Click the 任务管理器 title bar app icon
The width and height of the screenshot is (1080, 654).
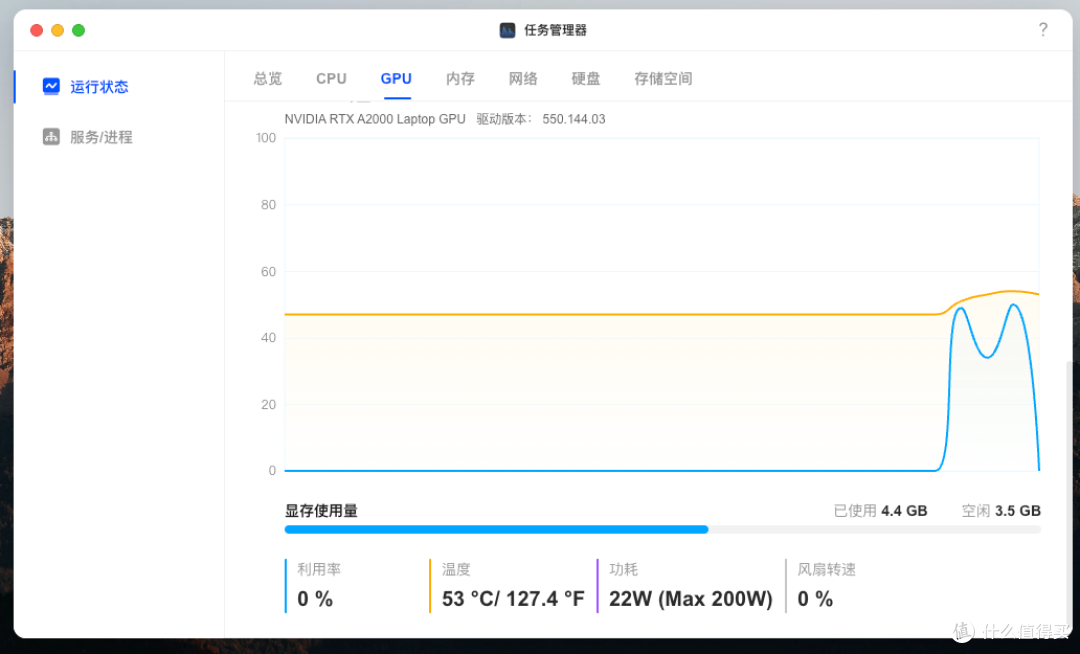pyautogui.click(x=507, y=30)
